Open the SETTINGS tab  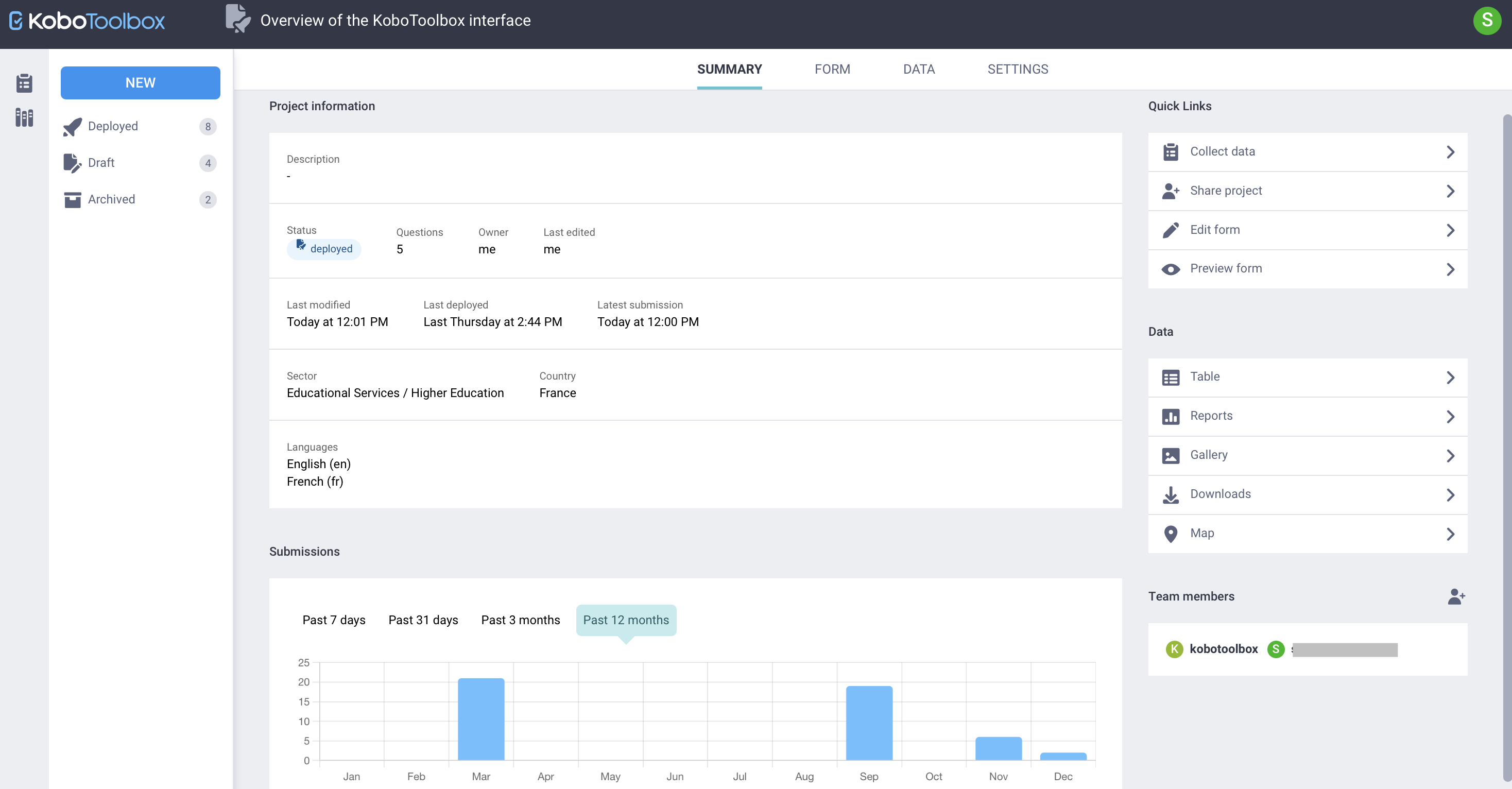coord(1017,70)
